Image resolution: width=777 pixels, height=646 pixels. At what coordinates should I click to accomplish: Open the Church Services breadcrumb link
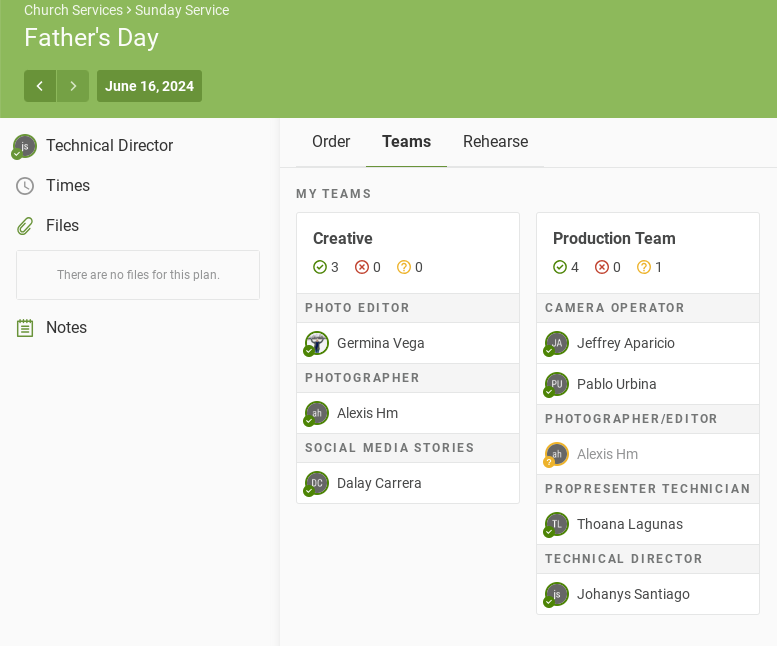(x=73, y=10)
